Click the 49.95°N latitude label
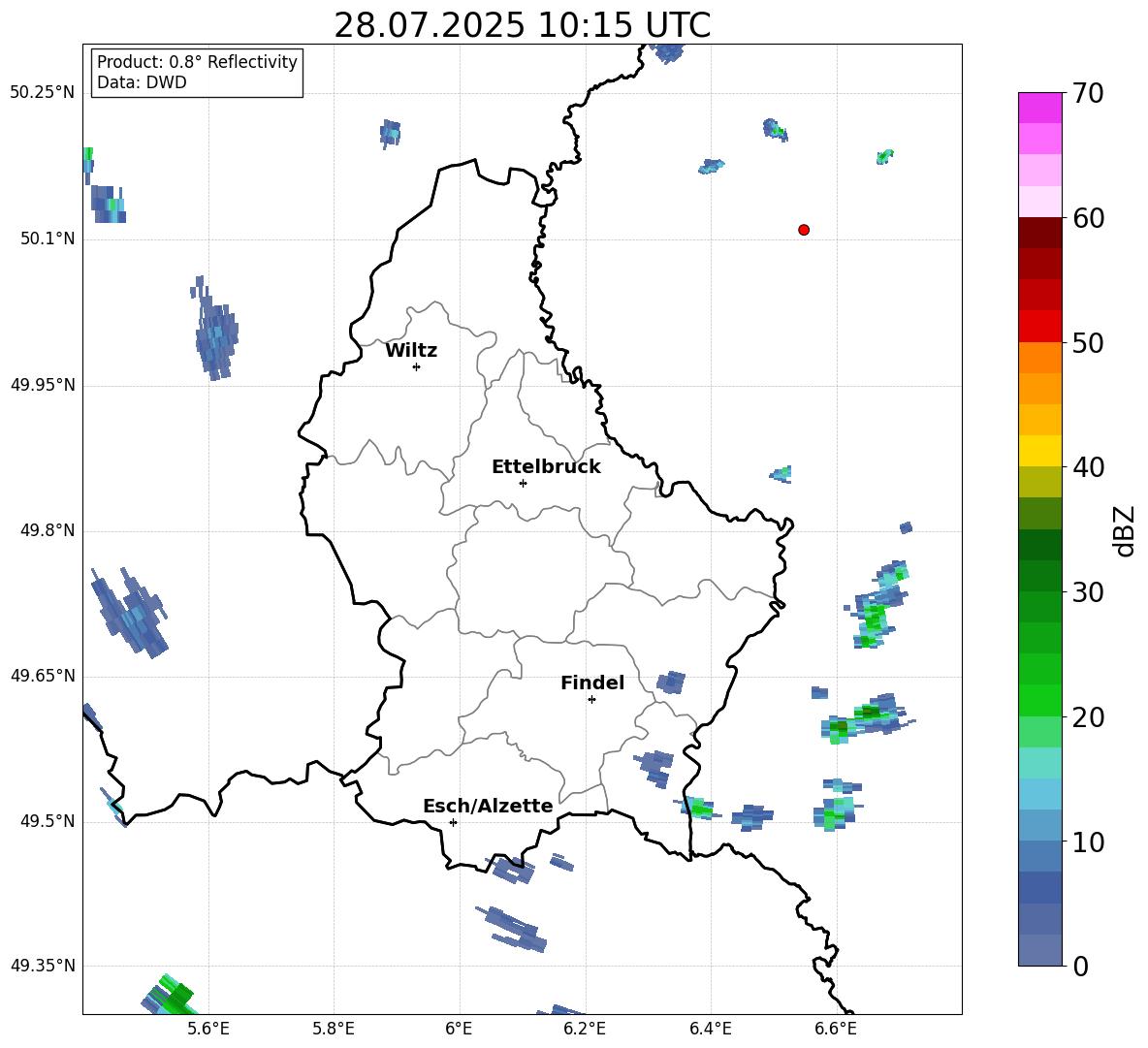This screenshot has height=1048, width=1148. pos(43,385)
